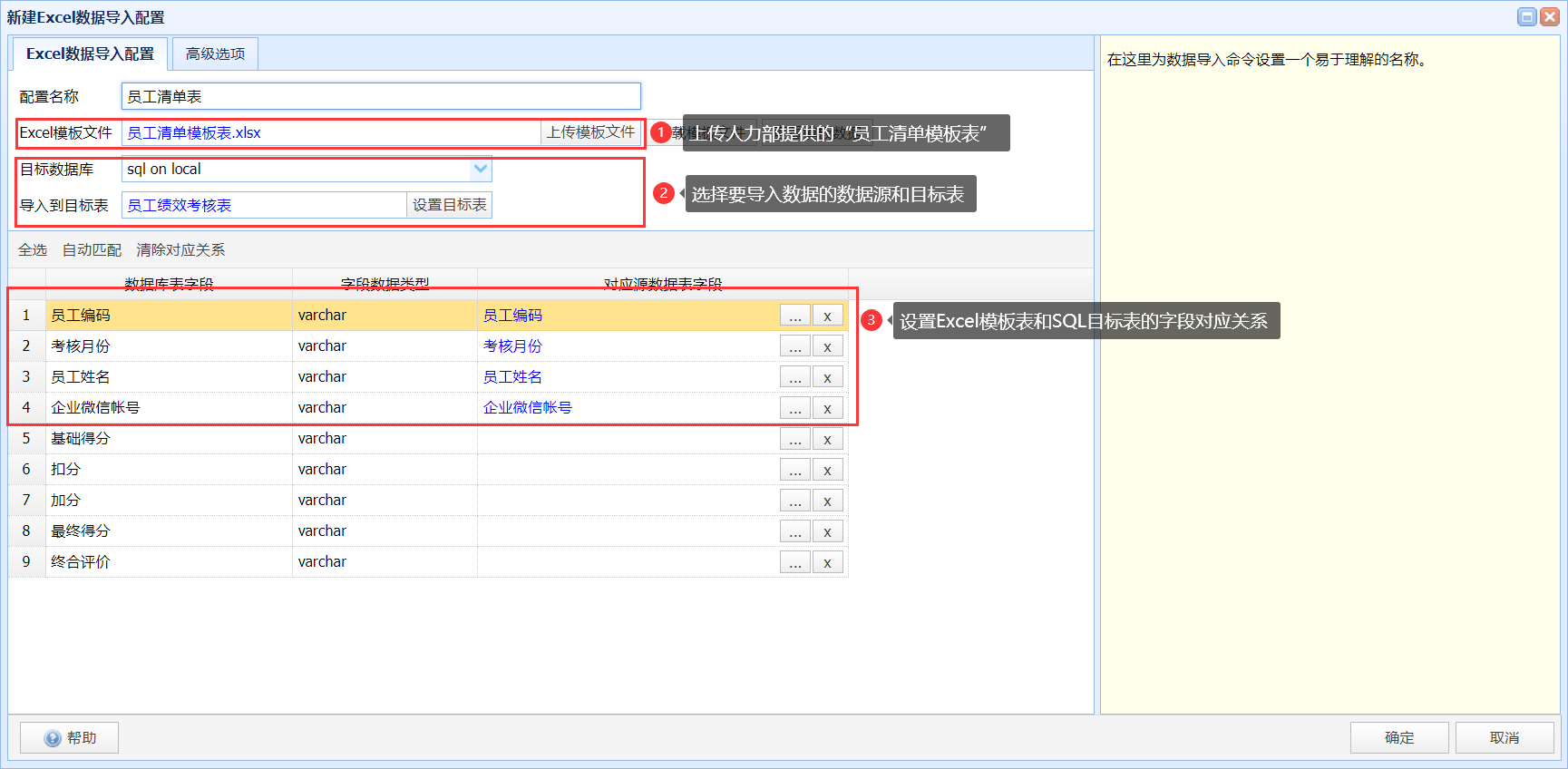Click the 字段数据类型 column header
The image size is (1568, 769).
(385, 284)
